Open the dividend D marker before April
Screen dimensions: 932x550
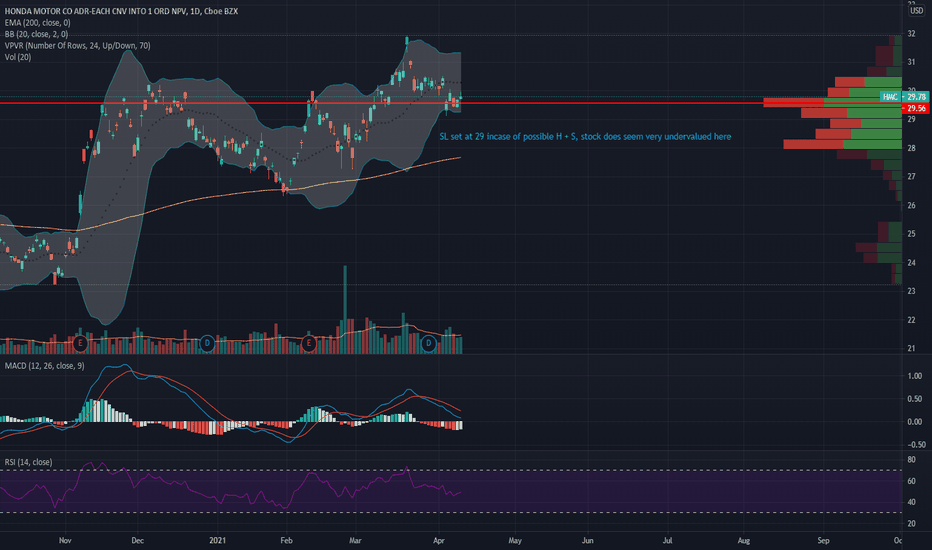(429, 343)
